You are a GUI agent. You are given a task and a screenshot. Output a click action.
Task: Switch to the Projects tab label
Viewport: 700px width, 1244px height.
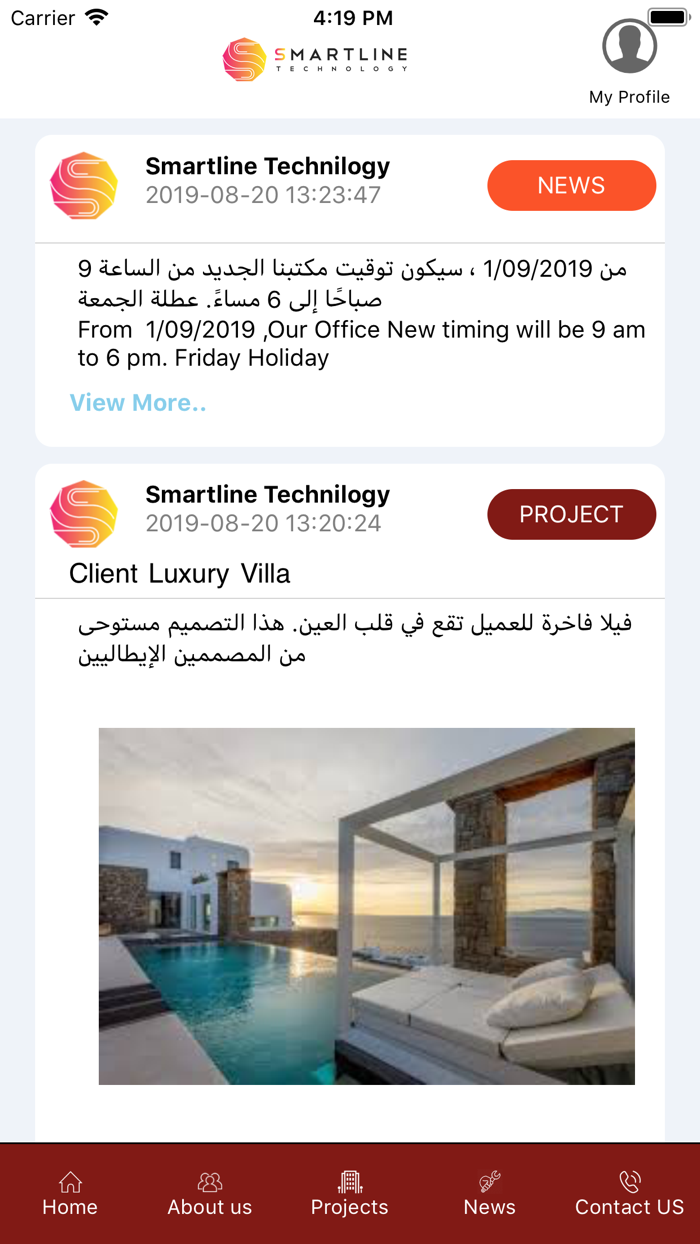coord(350,1207)
